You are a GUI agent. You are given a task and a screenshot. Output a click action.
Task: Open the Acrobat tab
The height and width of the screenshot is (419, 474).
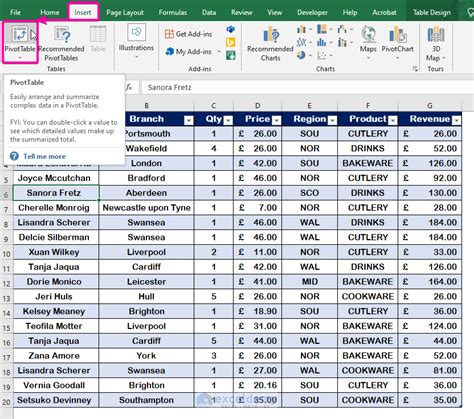[x=384, y=12]
